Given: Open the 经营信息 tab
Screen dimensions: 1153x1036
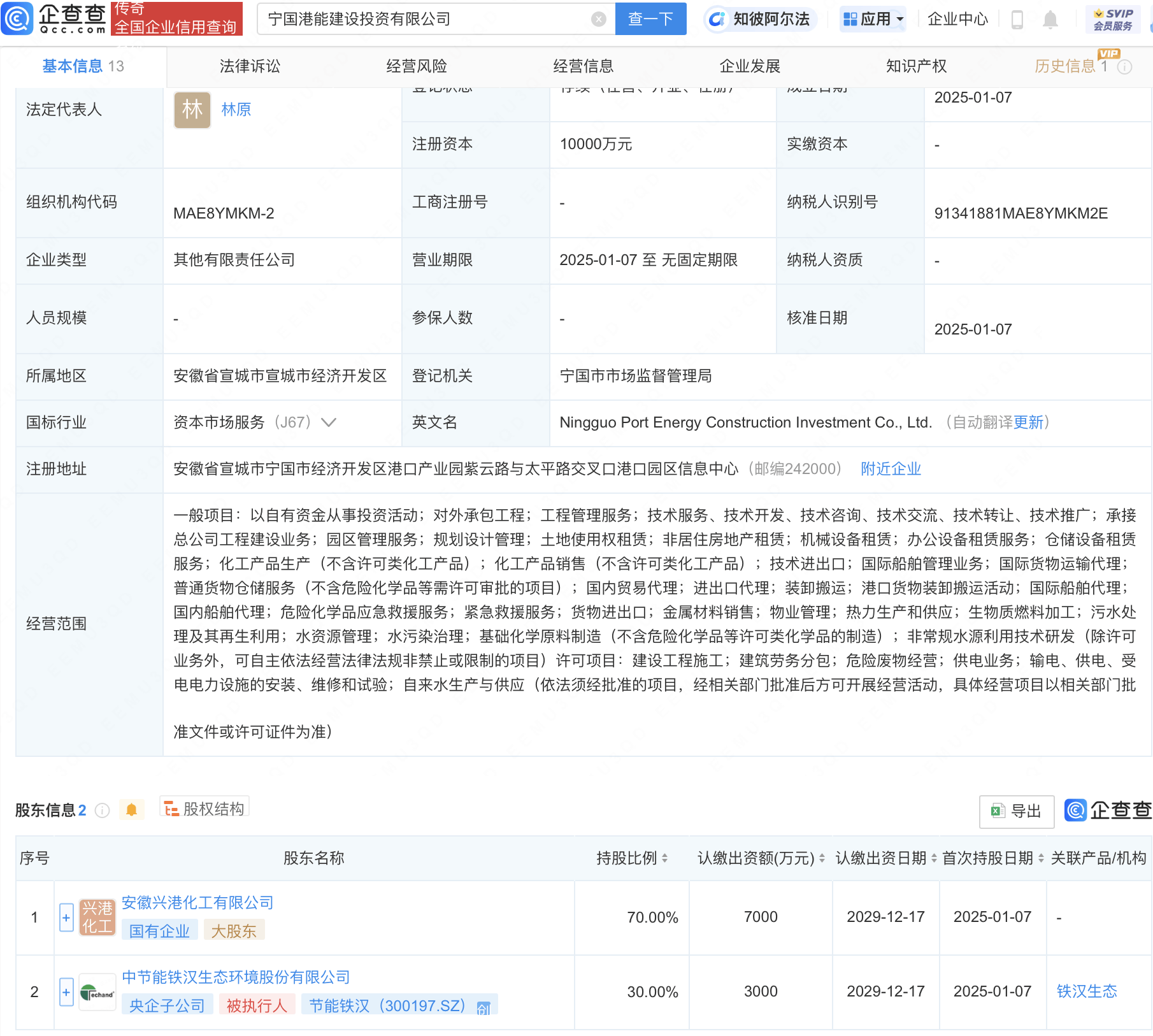Looking at the screenshot, I should 584,66.
